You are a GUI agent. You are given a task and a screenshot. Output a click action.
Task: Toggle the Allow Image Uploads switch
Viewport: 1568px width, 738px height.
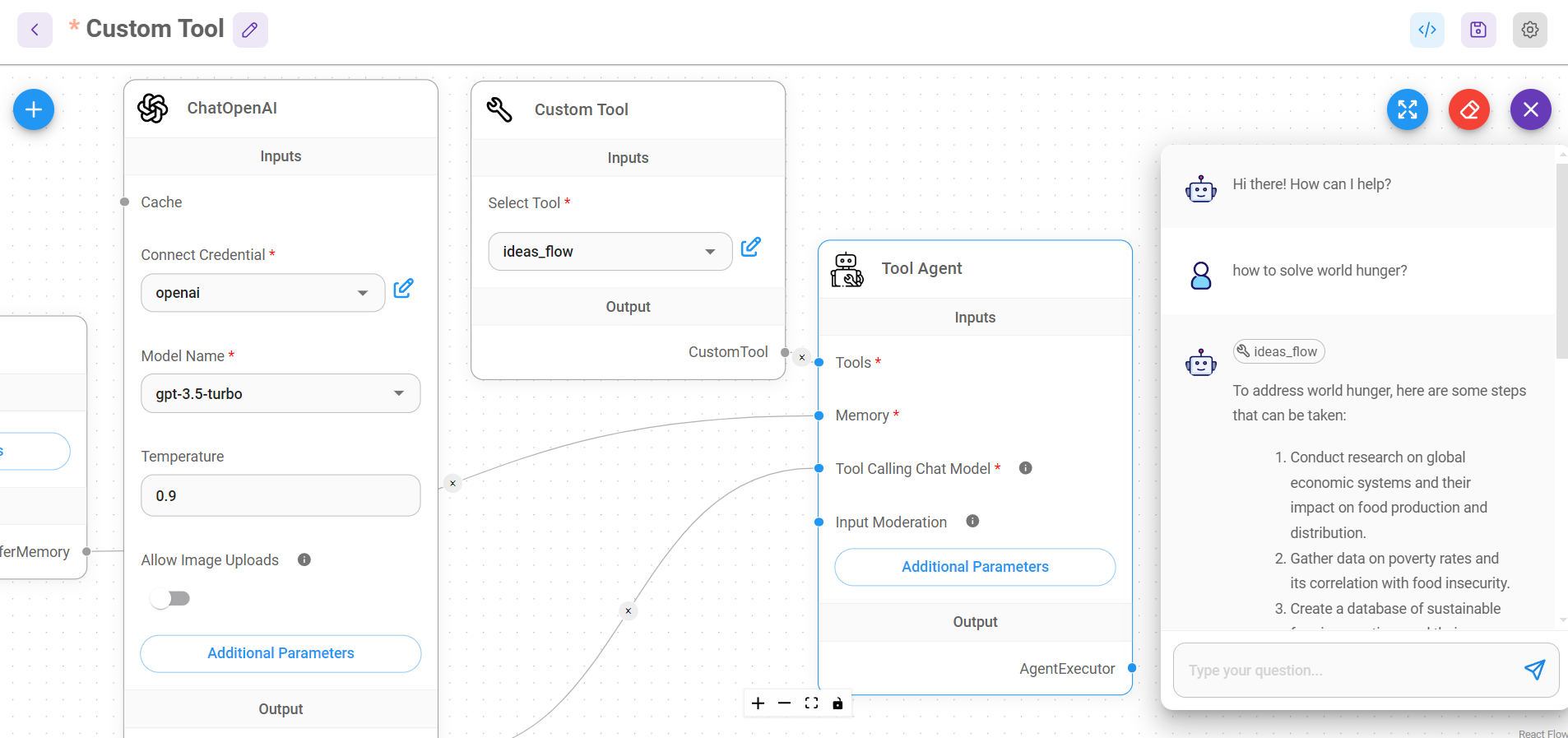coord(170,598)
